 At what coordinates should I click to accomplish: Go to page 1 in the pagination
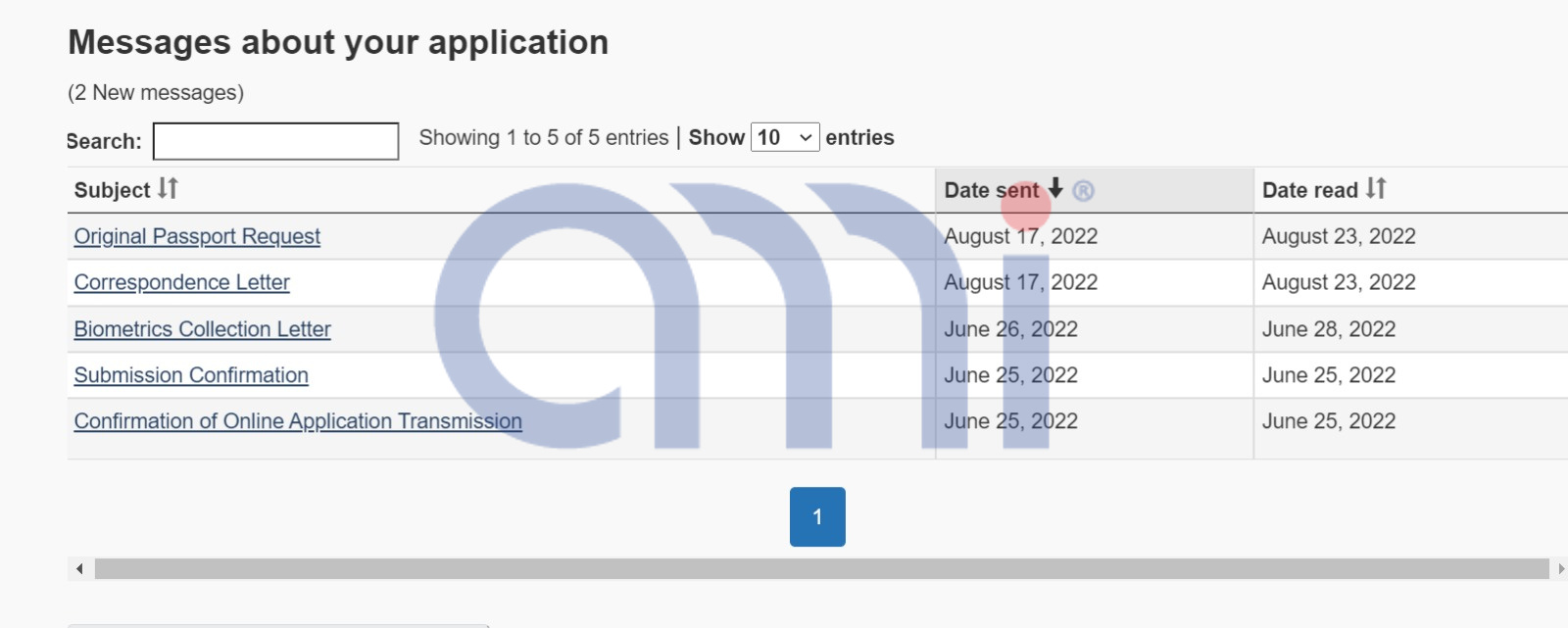817,516
